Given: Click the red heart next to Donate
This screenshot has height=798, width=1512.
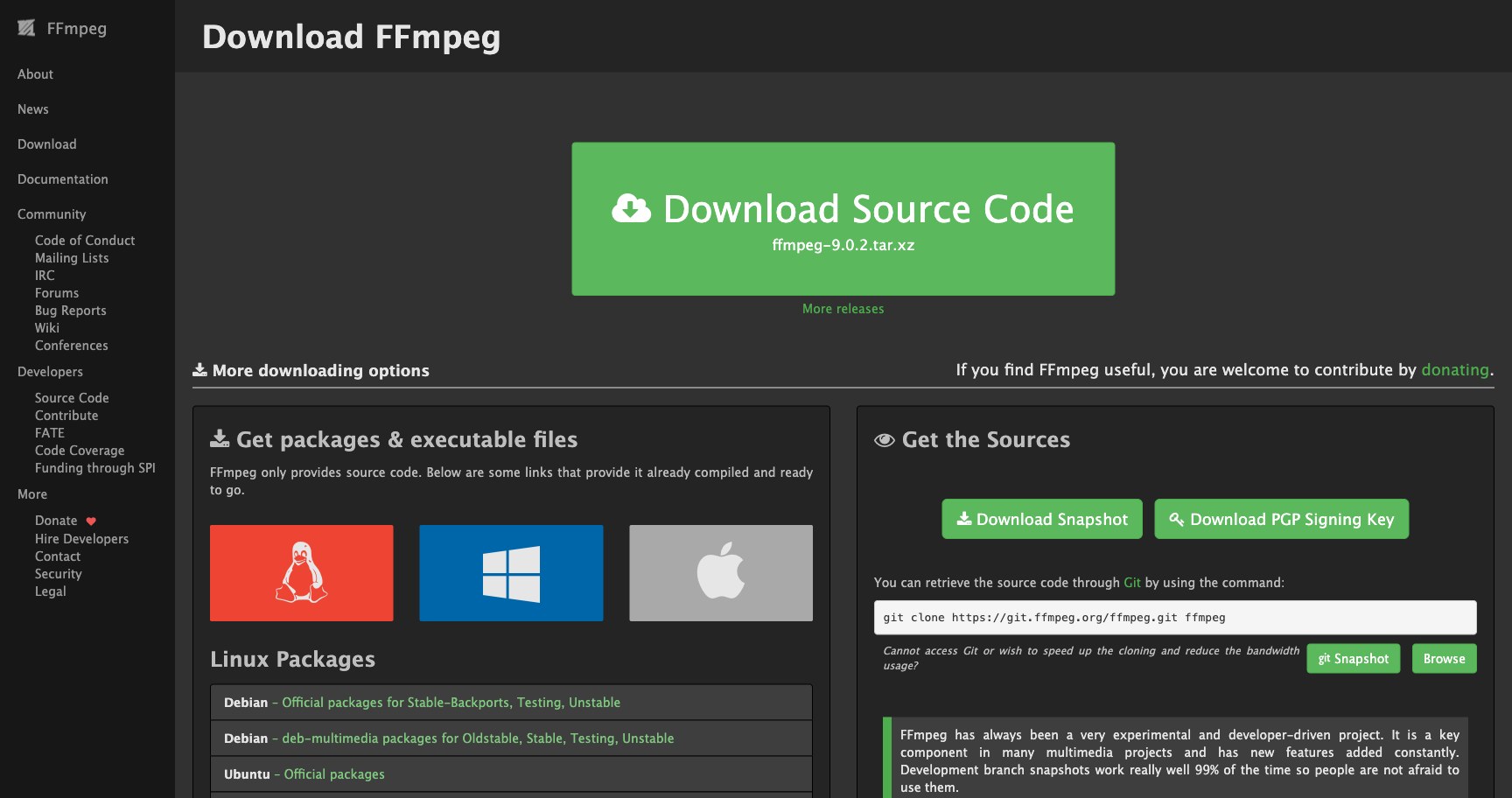Looking at the screenshot, I should coord(91,521).
